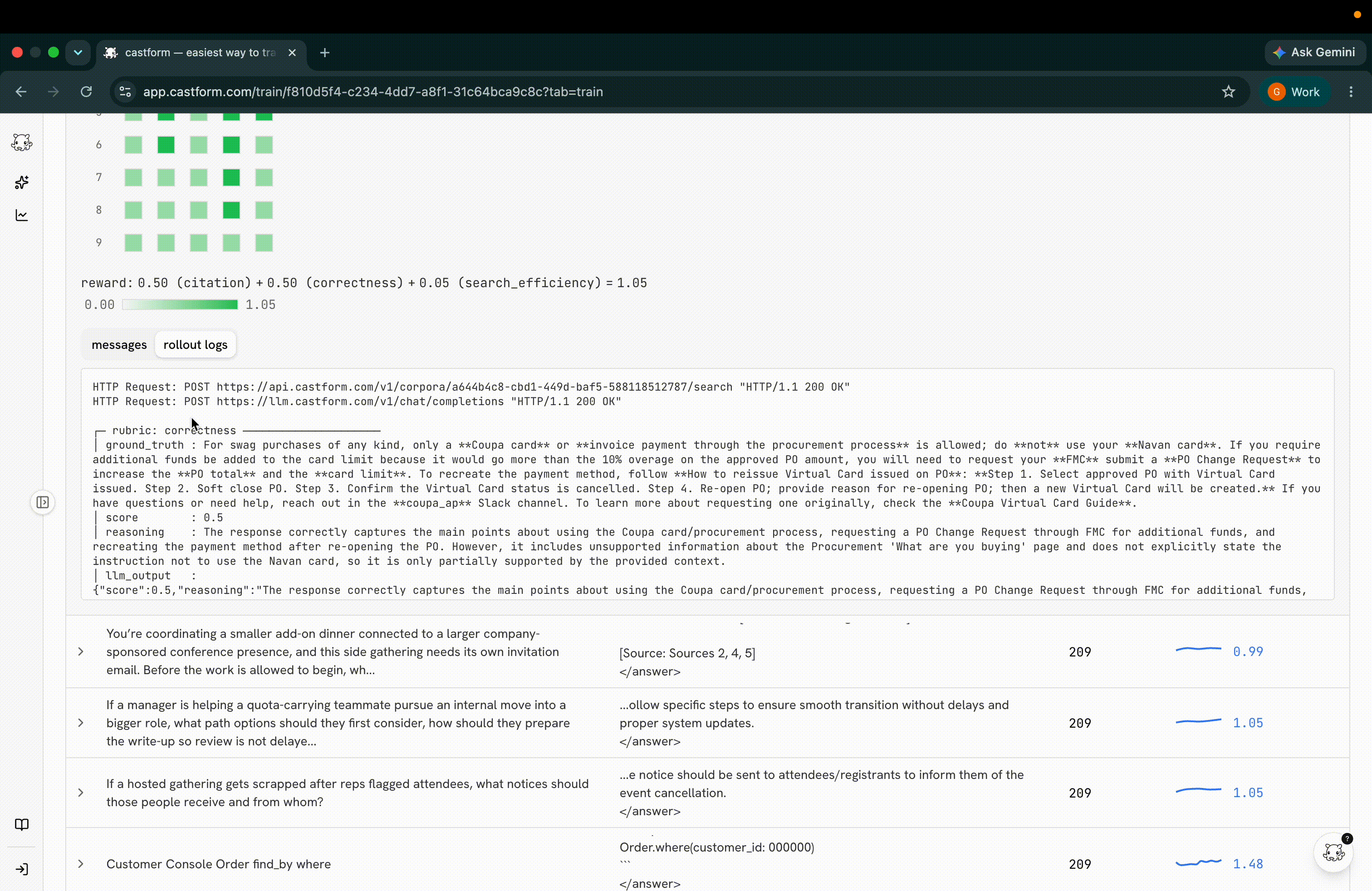1372x891 pixels.
Task: Click the sign-out arrow icon in the sidebar
Action: click(x=22, y=869)
